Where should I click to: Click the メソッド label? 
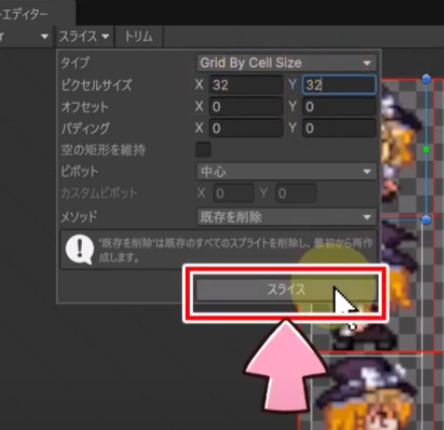click(x=79, y=217)
